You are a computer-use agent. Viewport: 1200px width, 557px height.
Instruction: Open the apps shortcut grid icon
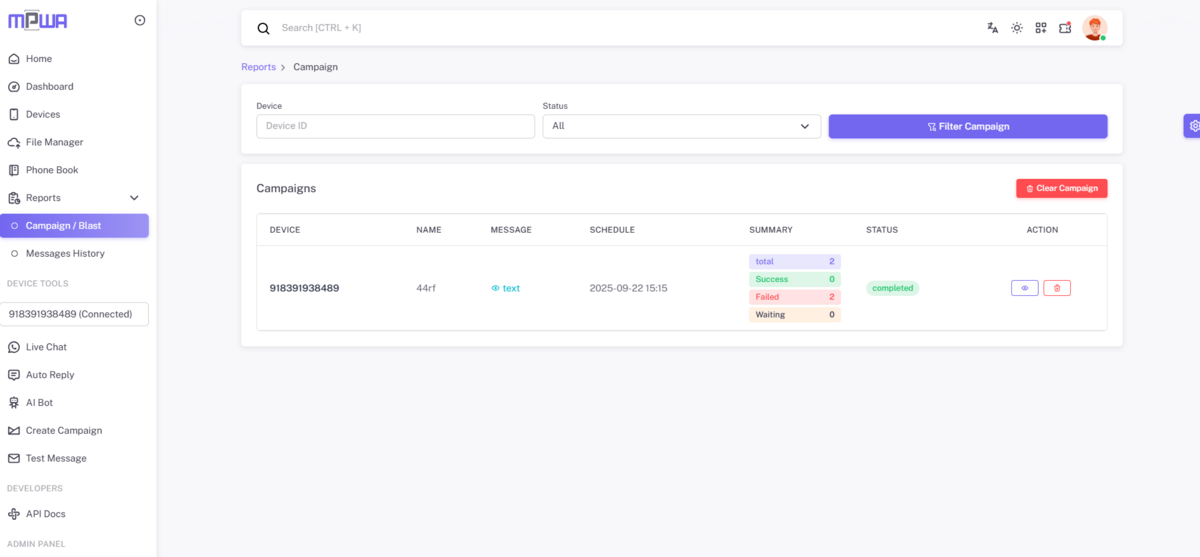pos(1041,28)
